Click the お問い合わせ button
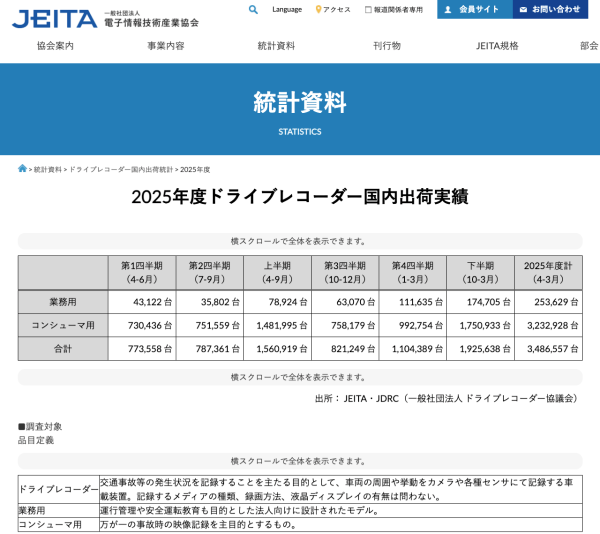 pyautogui.click(x=550, y=9)
